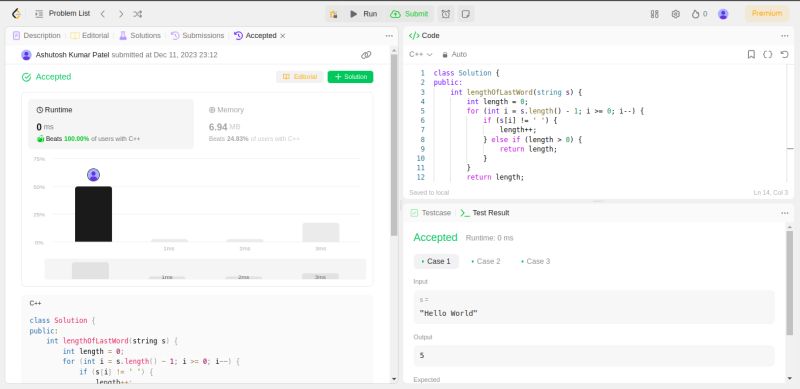Select Case 3

pyautogui.click(x=536, y=261)
